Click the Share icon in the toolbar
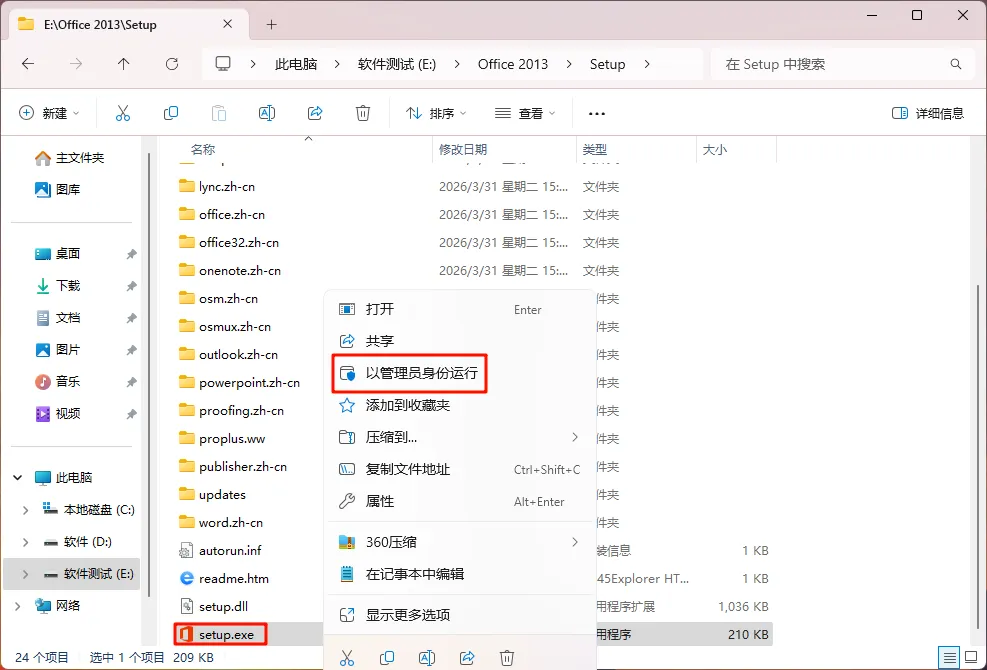Screen dimensions: 987x670 315,113
